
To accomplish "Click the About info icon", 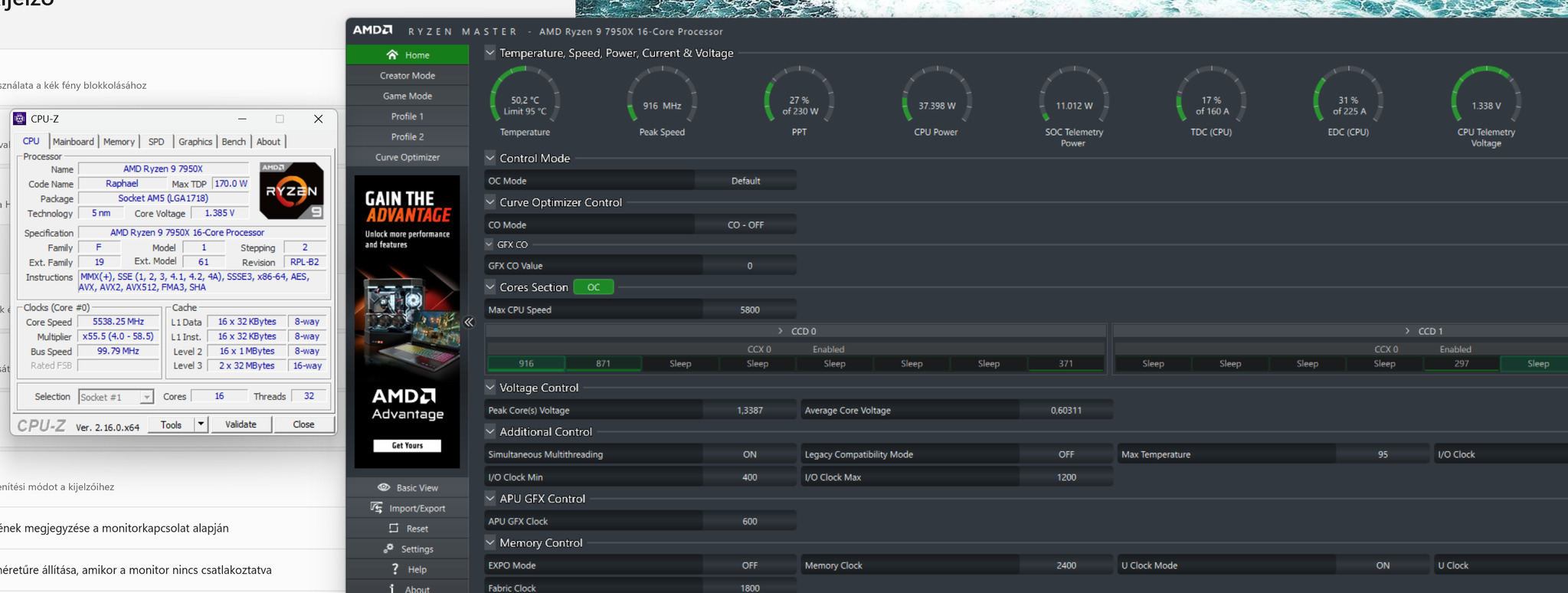I will tap(392, 588).
